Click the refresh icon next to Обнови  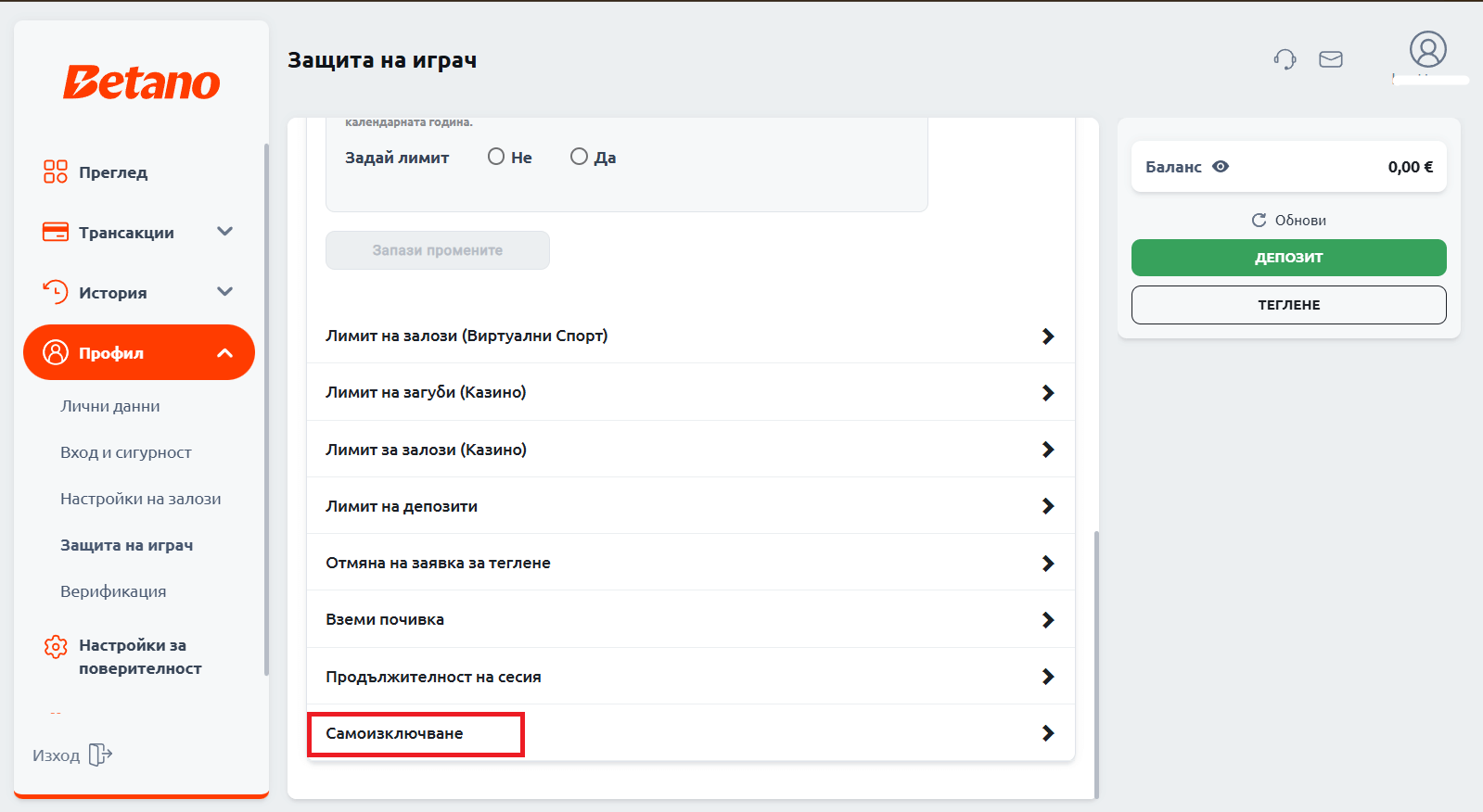pos(1259,220)
